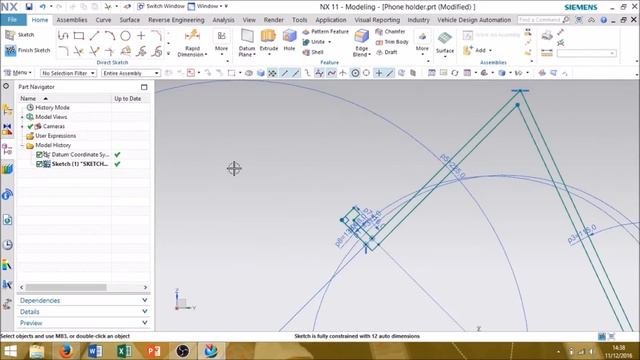Toggle the spline snap option

pos(331,73)
